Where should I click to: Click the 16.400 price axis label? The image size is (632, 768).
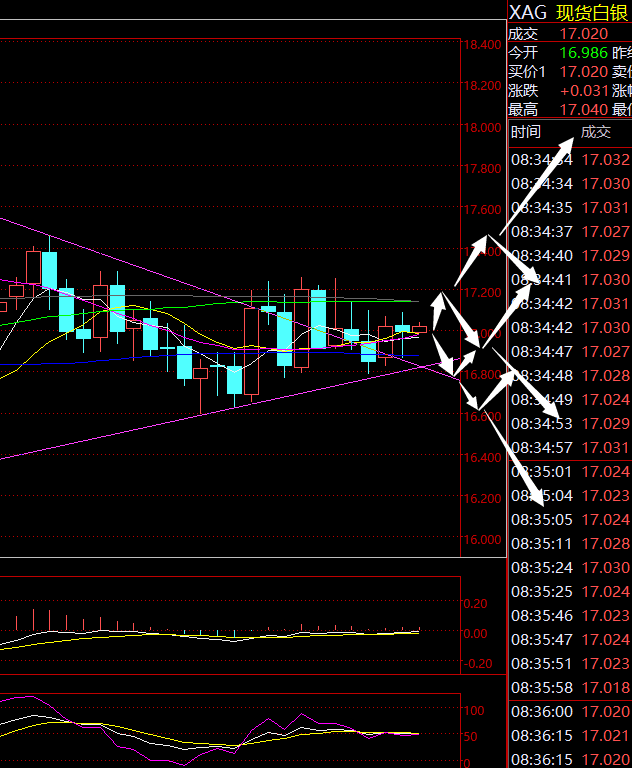click(483, 458)
